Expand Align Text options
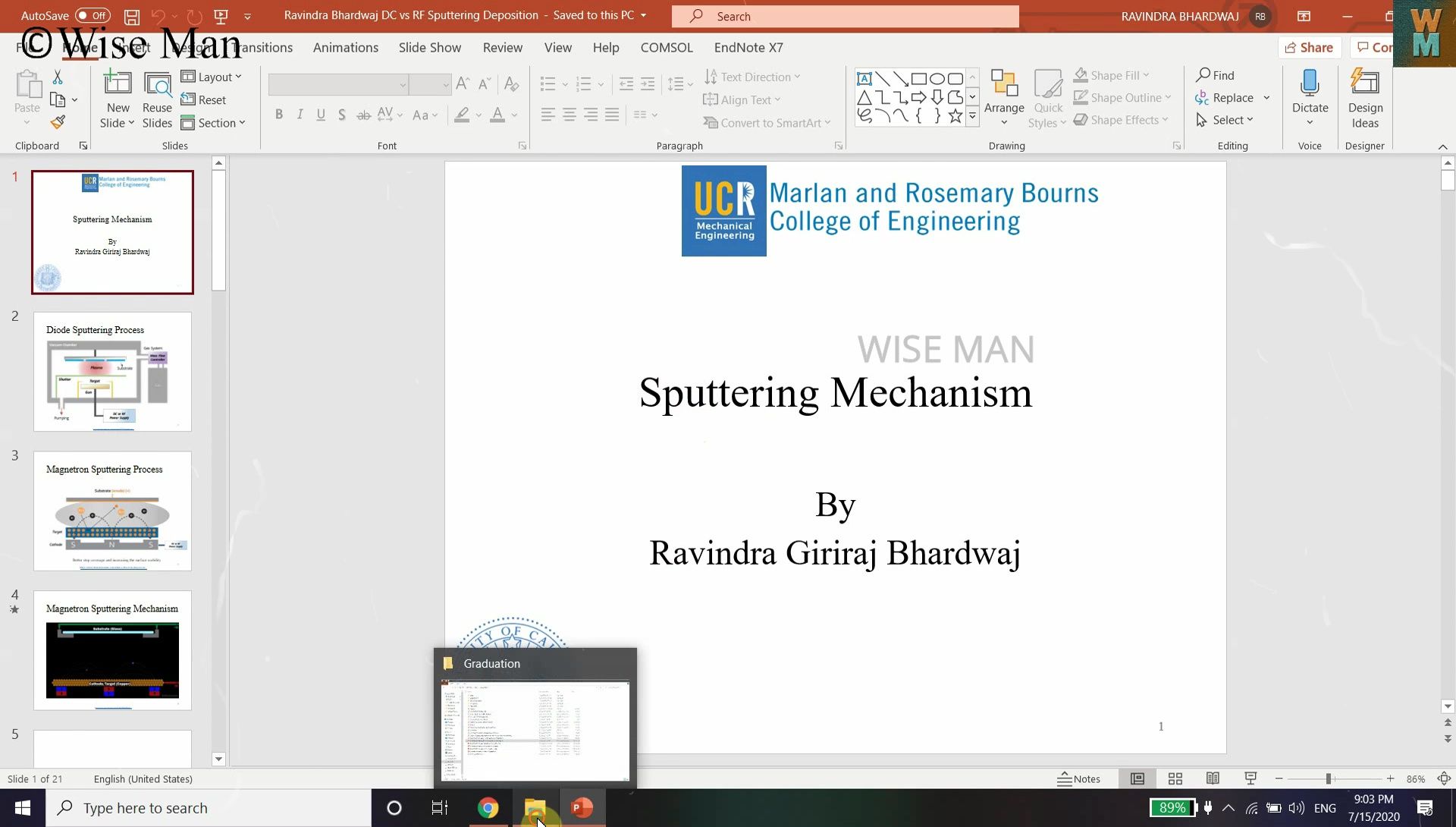Viewport: 1456px width, 827px height. point(742,99)
